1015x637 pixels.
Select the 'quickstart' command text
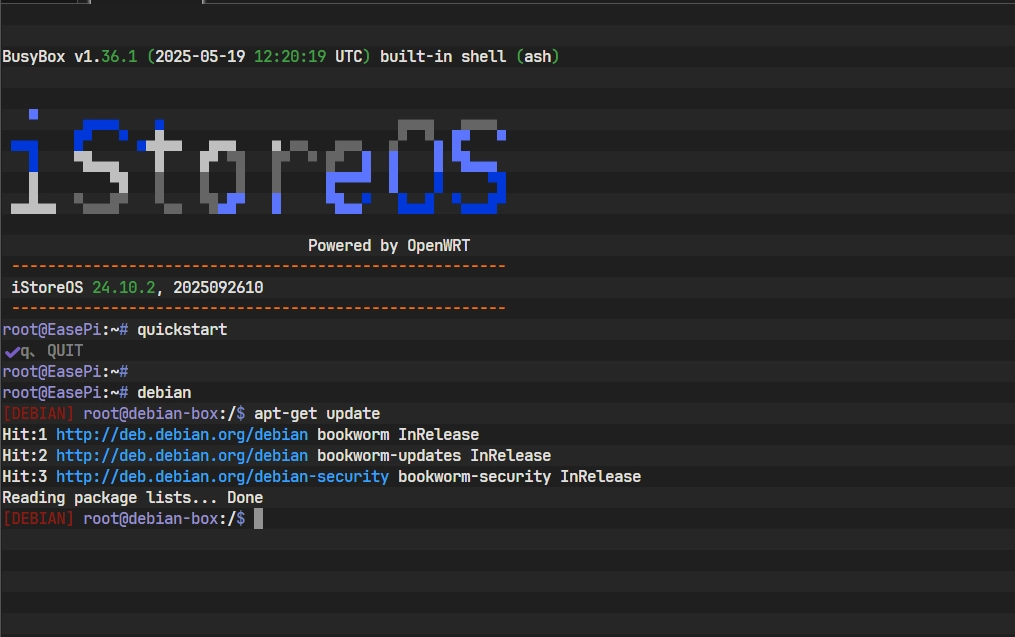(x=182, y=330)
